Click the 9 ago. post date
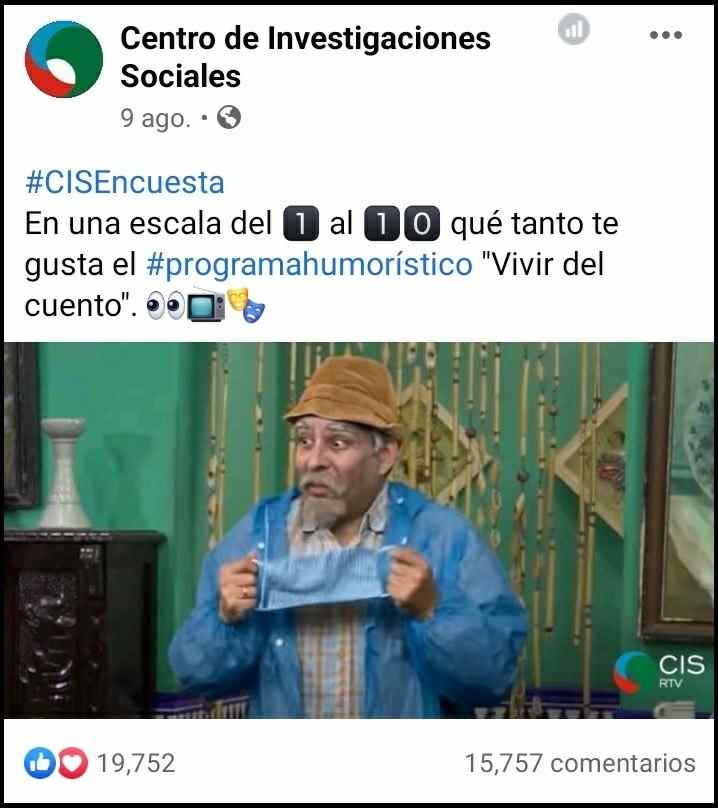 [156, 118]
